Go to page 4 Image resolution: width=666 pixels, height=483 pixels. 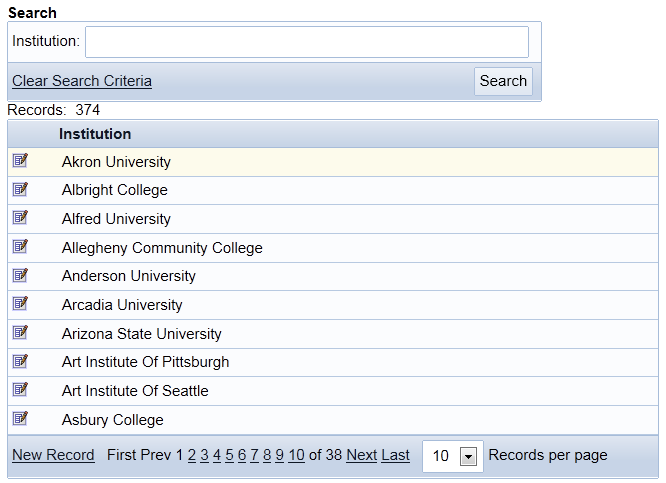[217, 455]
